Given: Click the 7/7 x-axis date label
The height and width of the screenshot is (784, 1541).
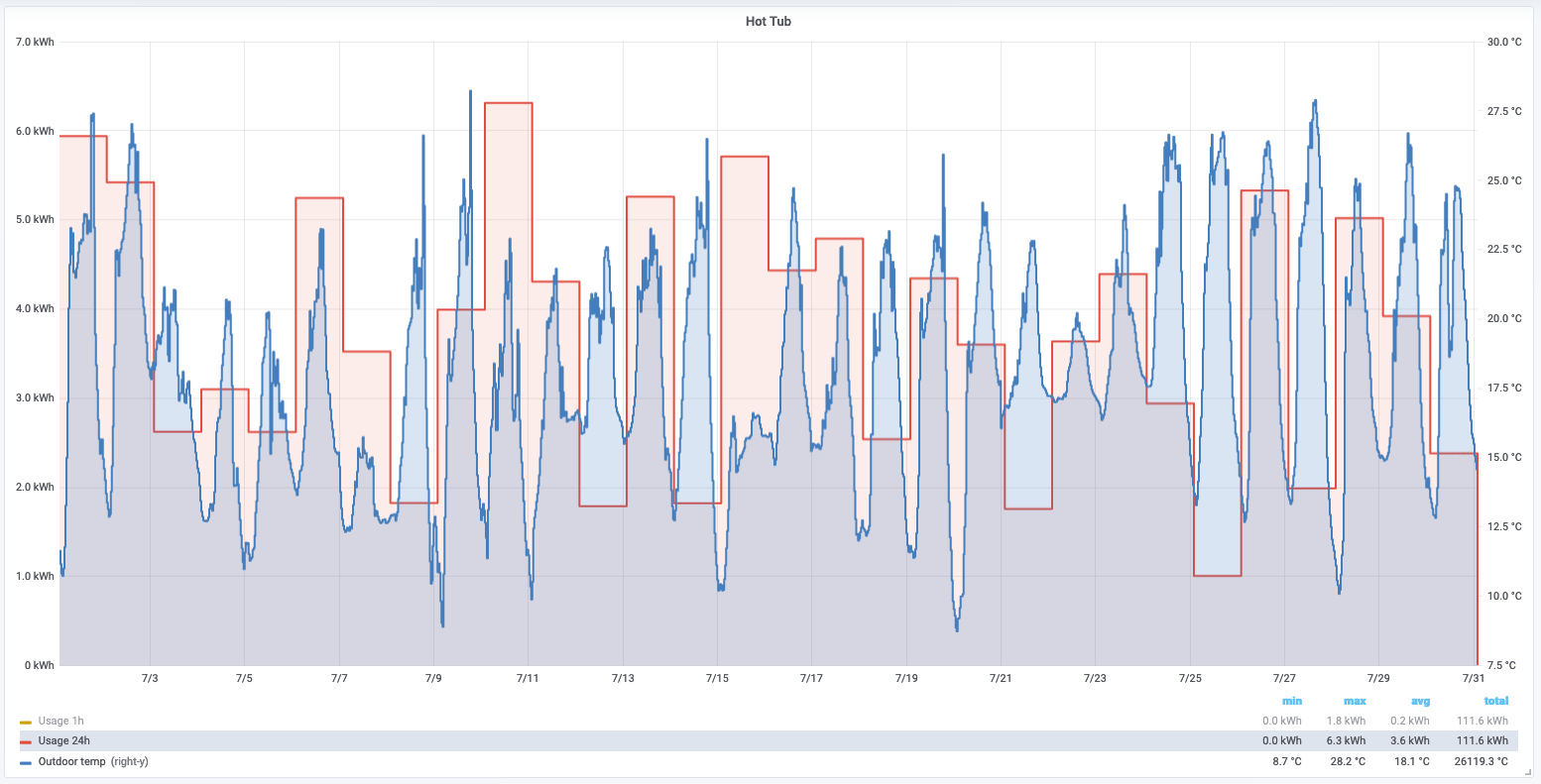Looking at the screenshot, I should click(339, 678).
